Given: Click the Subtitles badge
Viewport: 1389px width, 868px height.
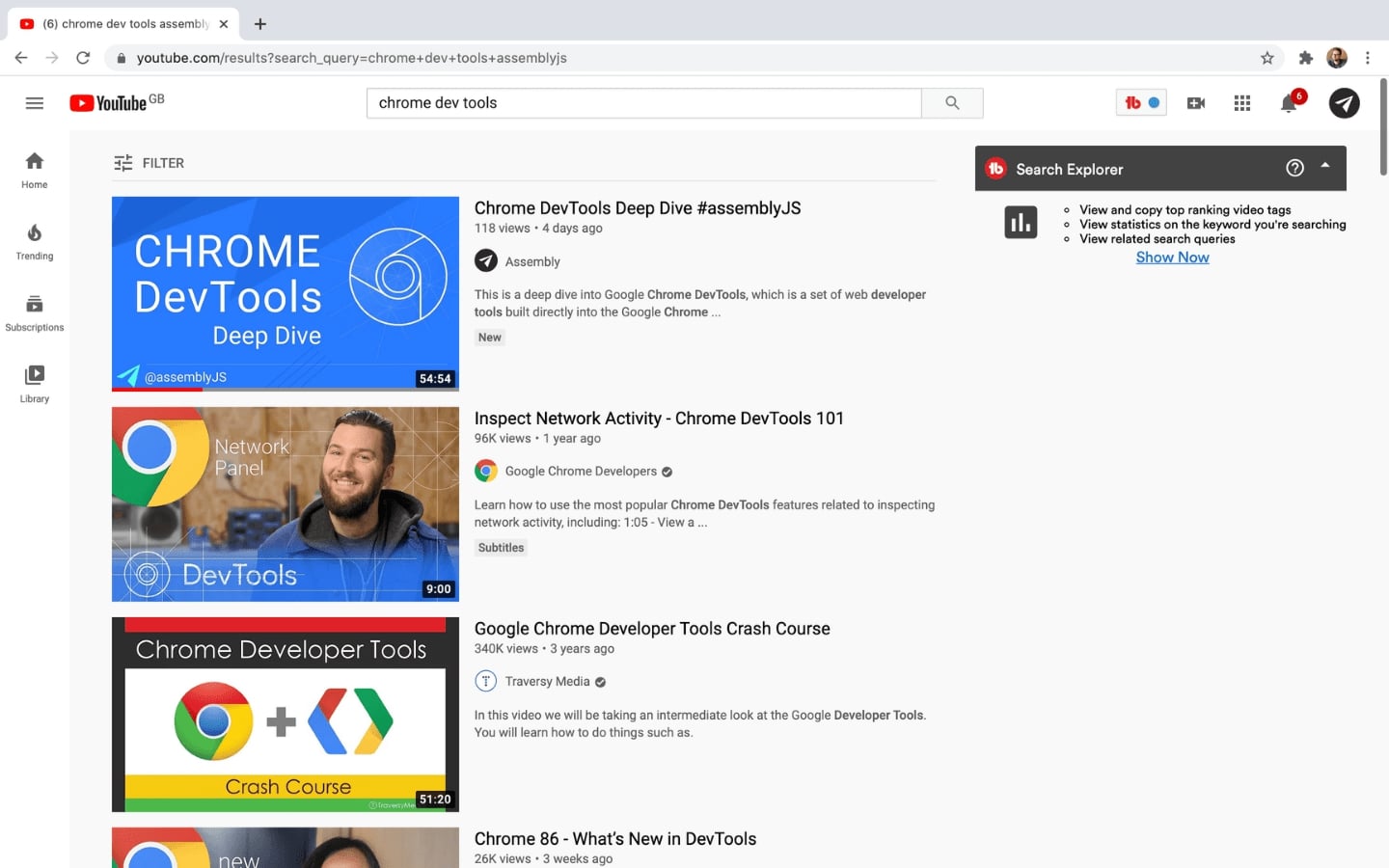Looking at the screenshot, I should tap(502, 548).
